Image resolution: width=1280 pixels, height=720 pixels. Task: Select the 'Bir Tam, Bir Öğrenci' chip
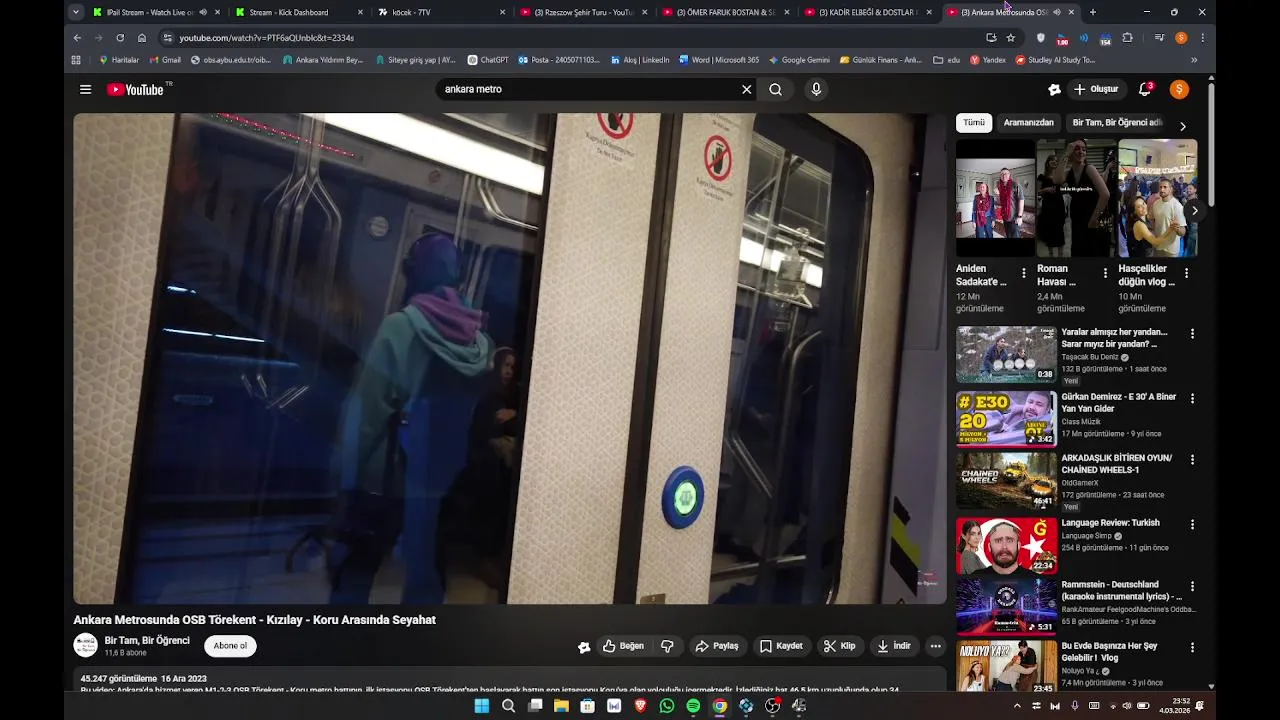[1117, 122]
